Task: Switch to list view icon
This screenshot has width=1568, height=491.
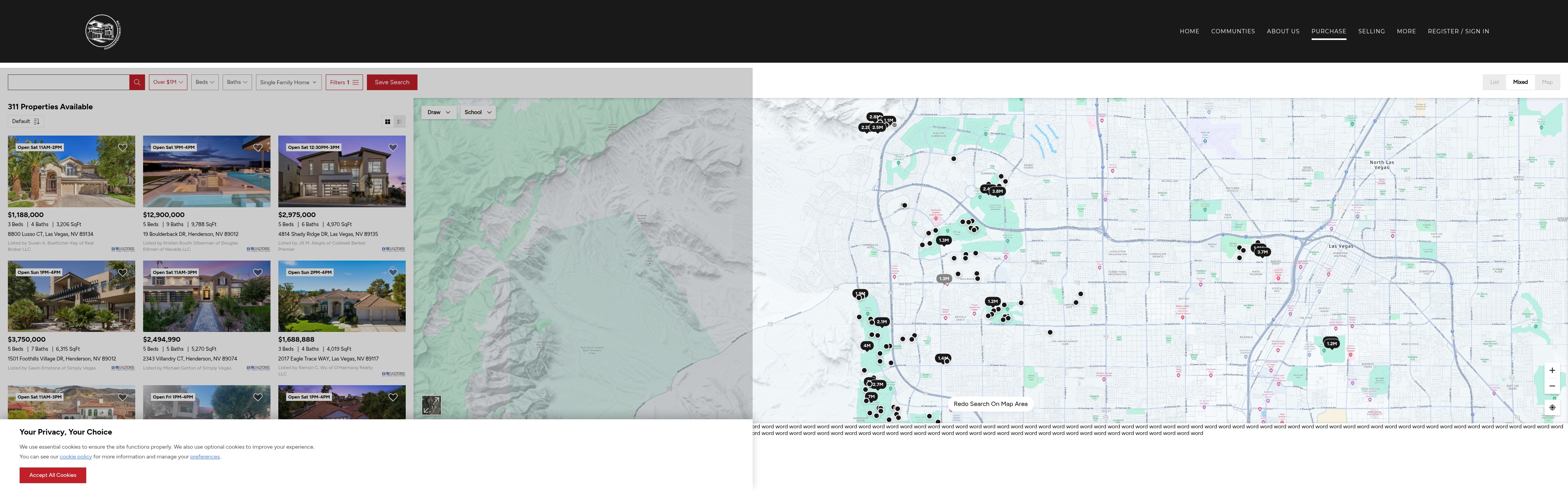Action: 399,122
